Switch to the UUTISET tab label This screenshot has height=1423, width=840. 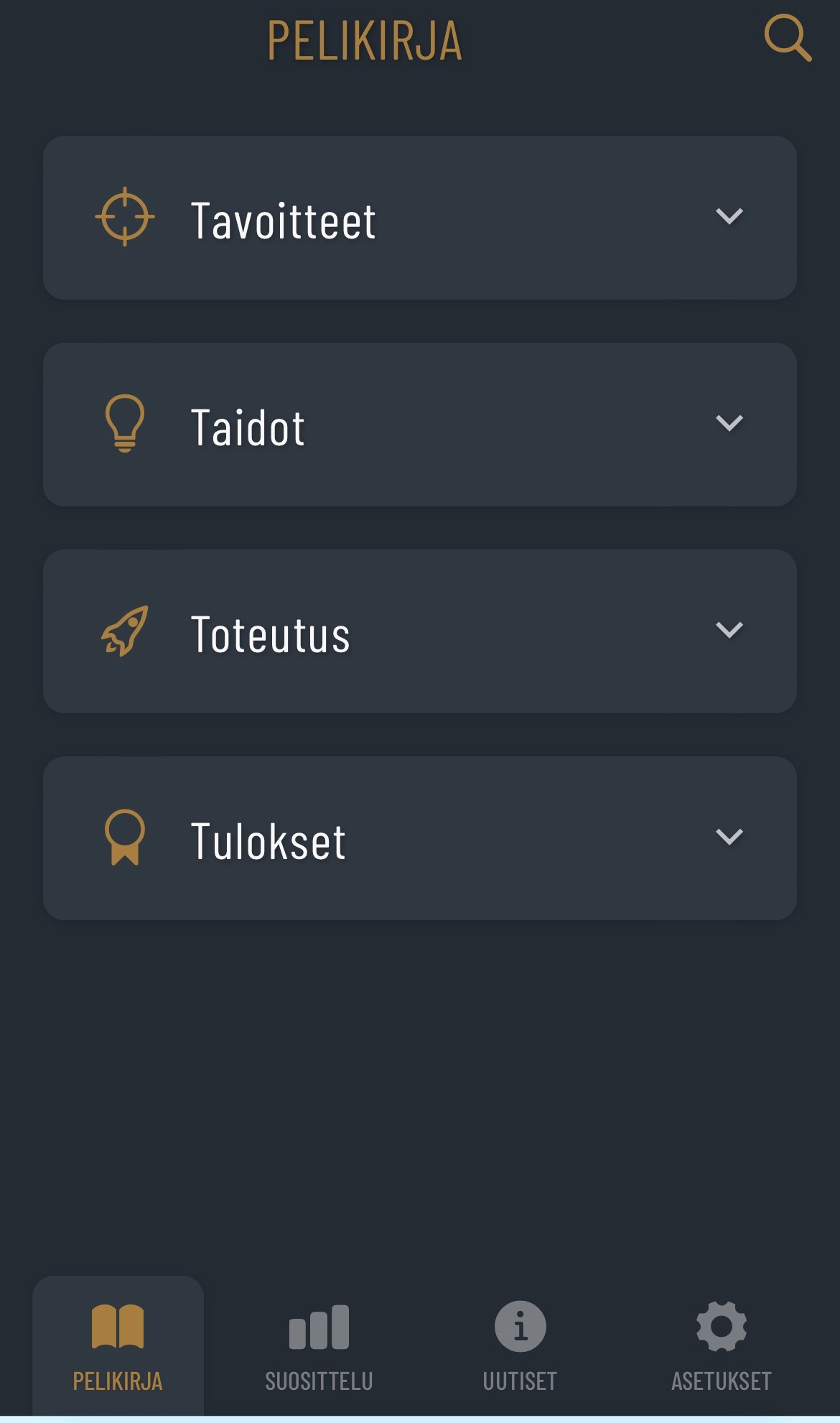click(520, 1381)
